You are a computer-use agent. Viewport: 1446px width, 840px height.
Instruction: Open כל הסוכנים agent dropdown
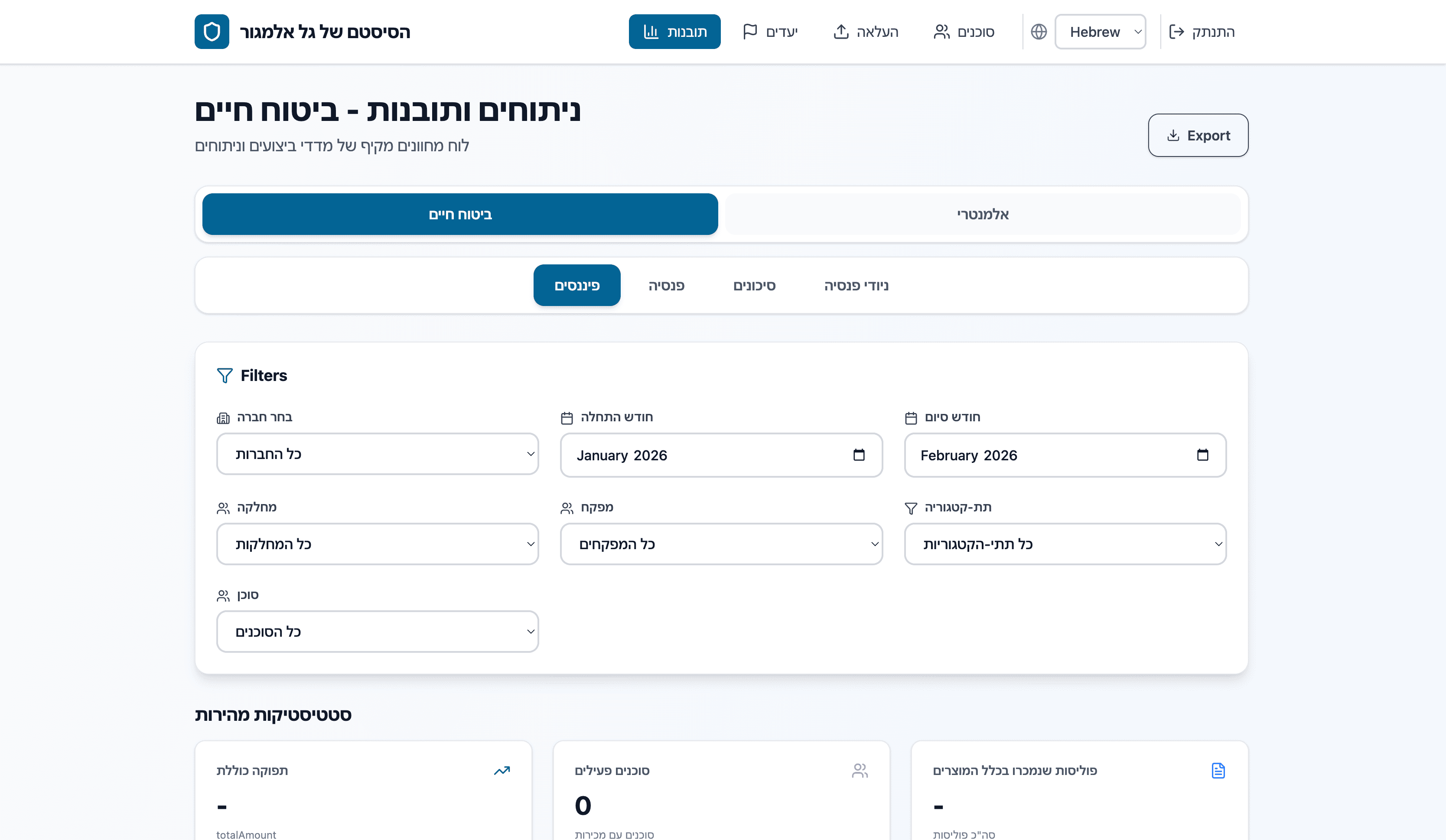377,632
